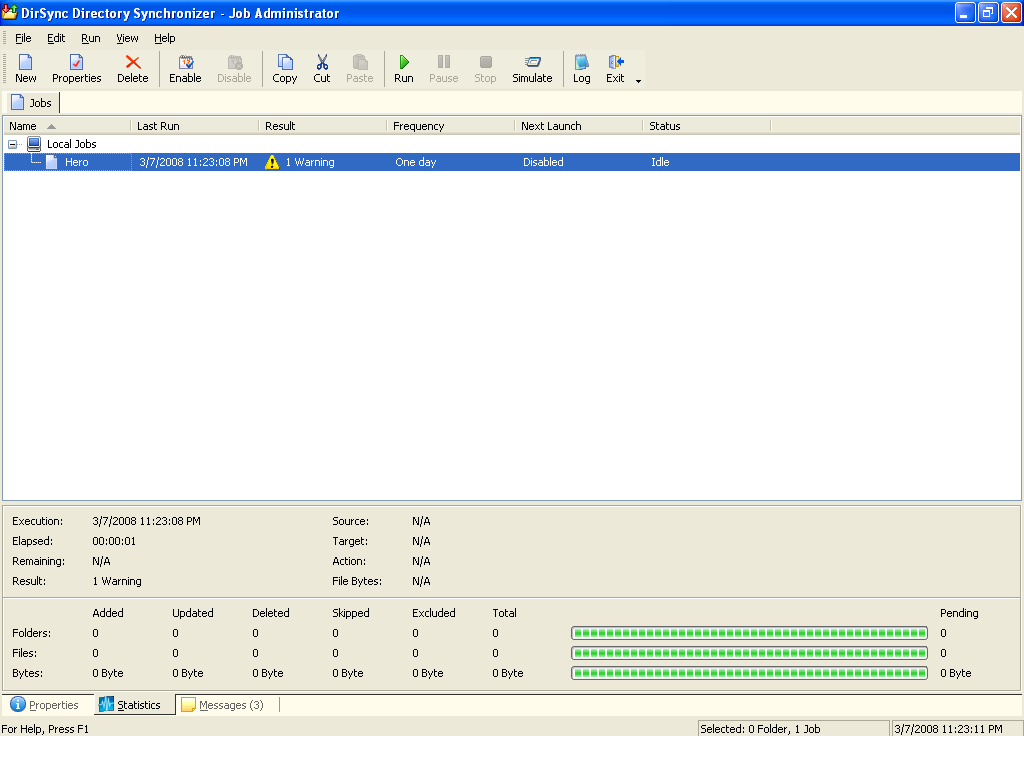
Task: Click the greyed Disable toolbar icon
Action: (x=234, y=69)
